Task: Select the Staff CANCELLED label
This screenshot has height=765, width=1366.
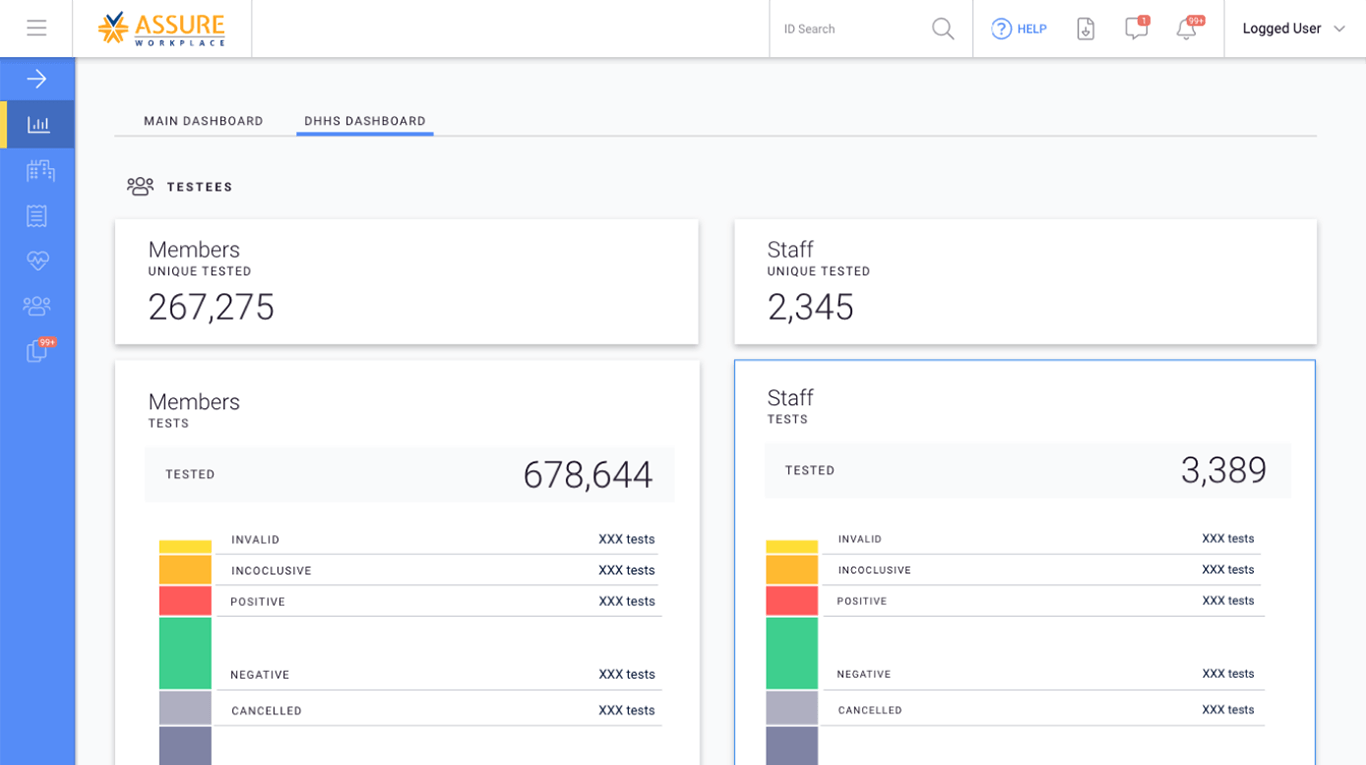Action: coord(870,710)
